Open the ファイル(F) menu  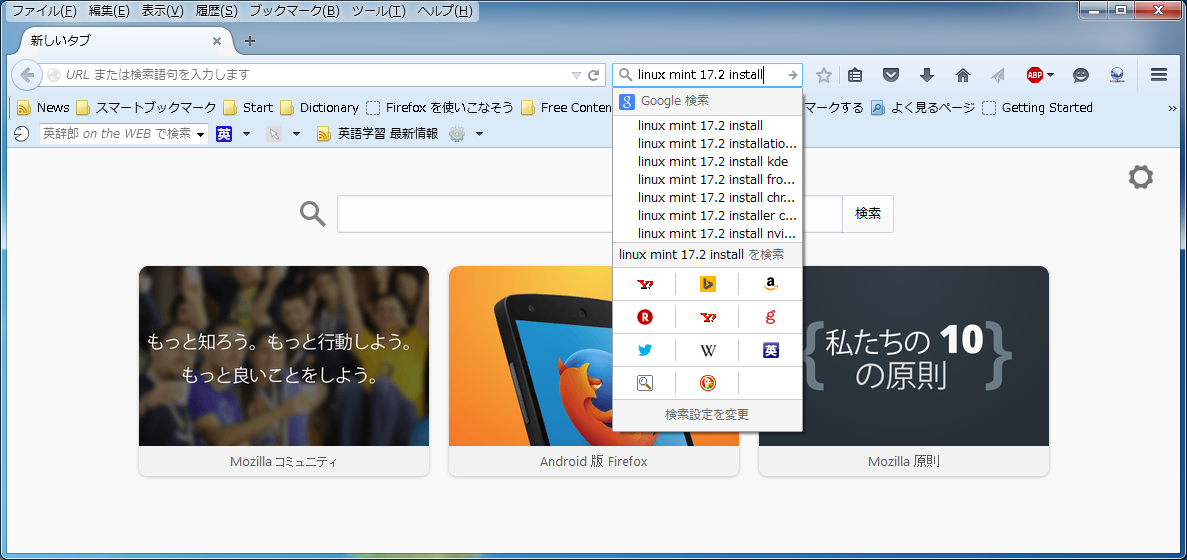[44, 11]
